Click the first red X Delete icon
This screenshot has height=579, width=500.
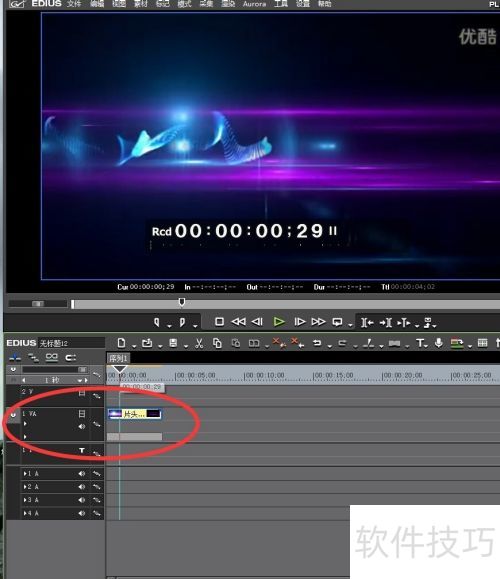coord(278,342)
